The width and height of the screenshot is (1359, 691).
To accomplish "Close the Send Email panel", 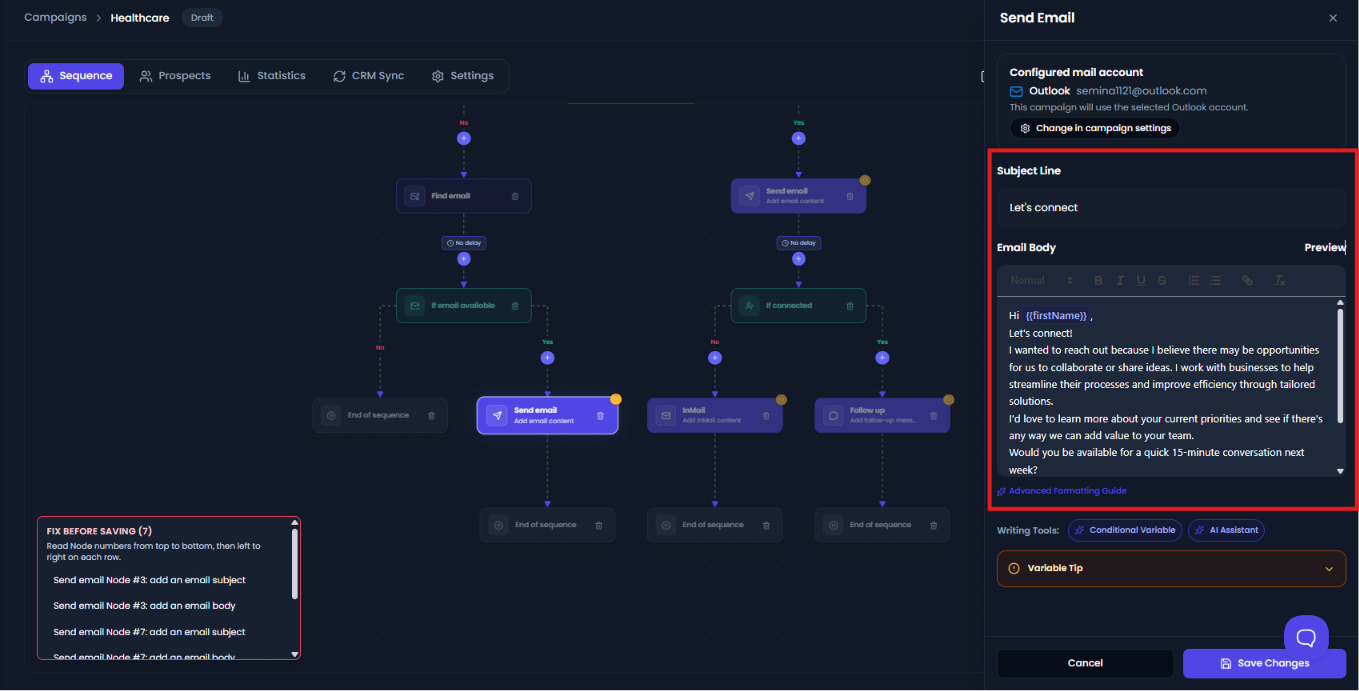I will tap(1332, 18).
